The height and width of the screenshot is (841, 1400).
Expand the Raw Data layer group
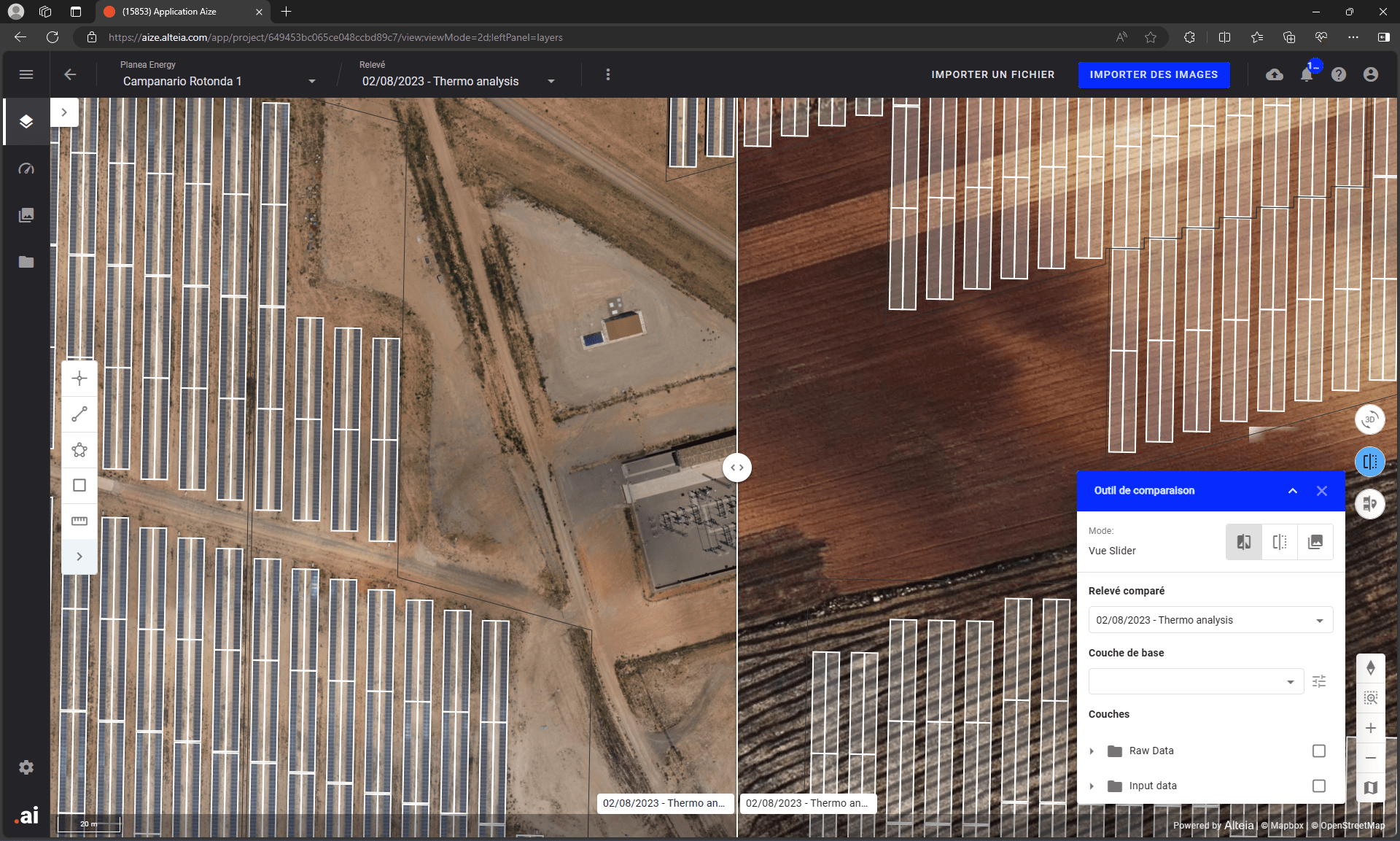1092,751
